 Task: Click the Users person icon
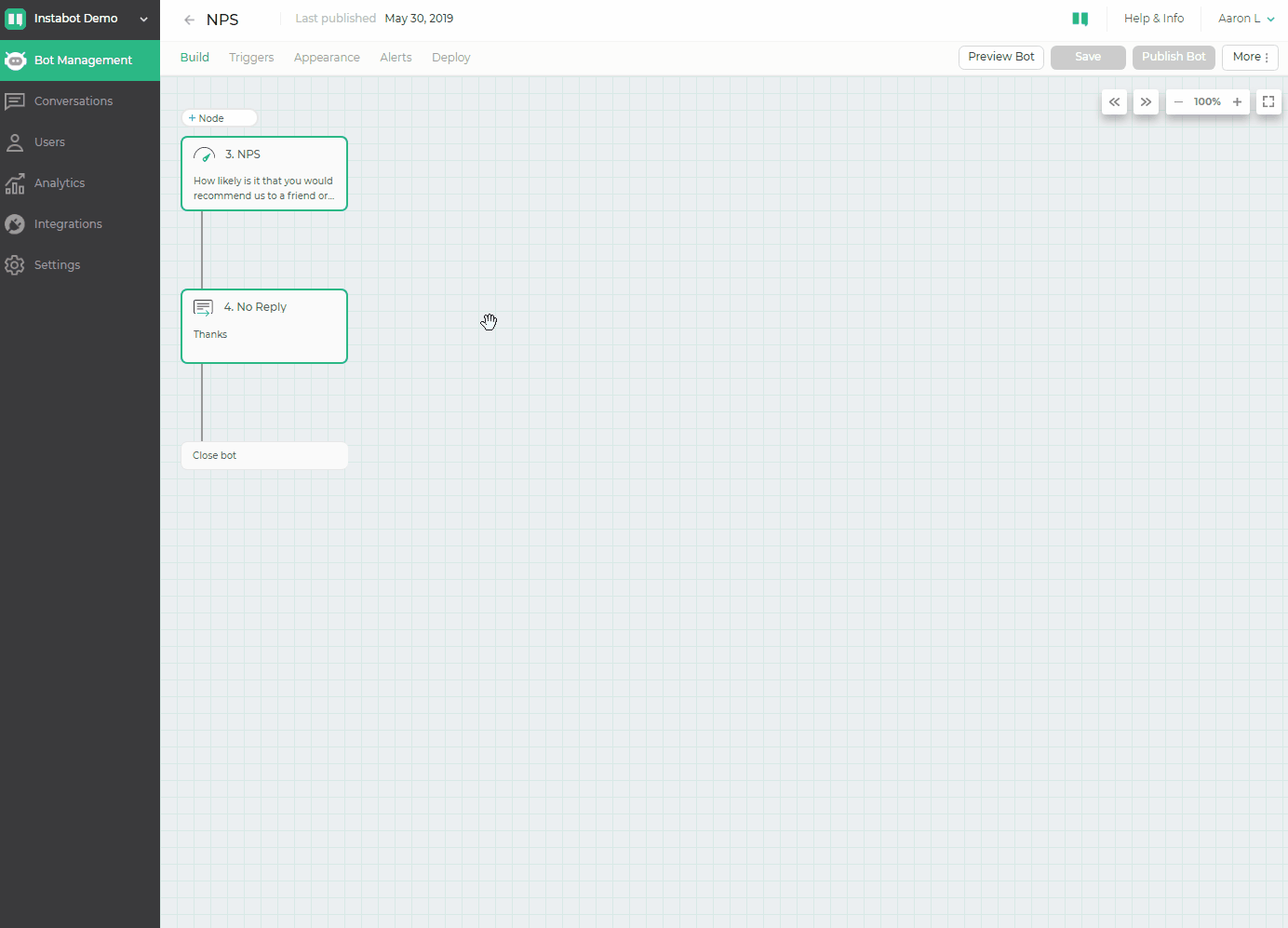15,142
